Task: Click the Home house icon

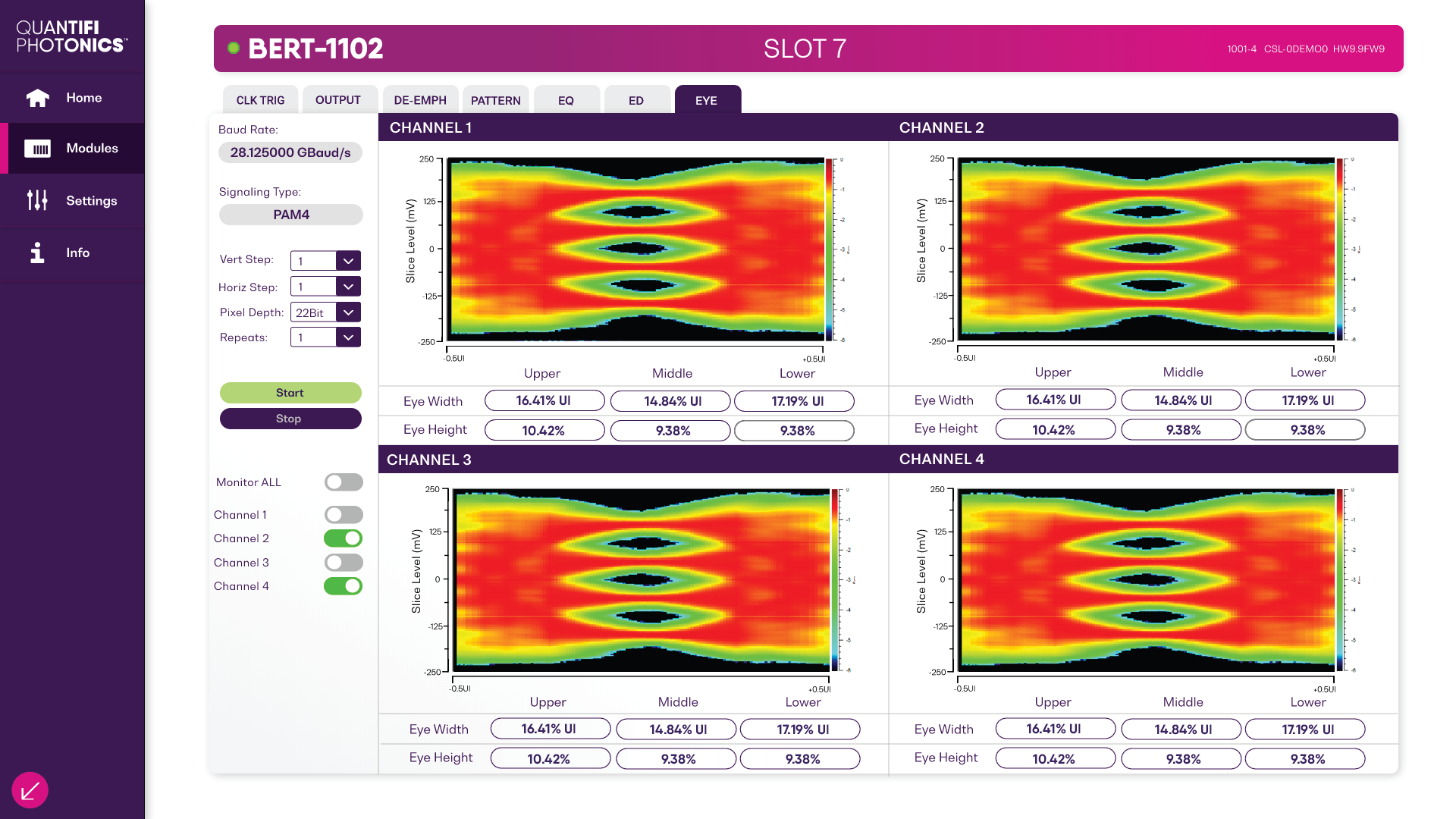Action: (37, 98)
